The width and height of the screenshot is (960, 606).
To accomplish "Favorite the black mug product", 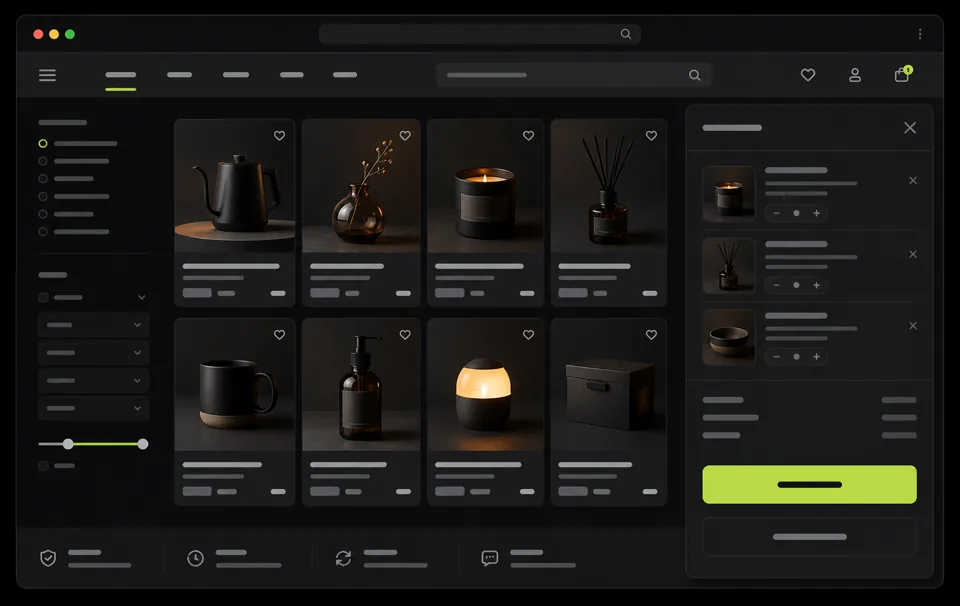I will pos(279,335).
